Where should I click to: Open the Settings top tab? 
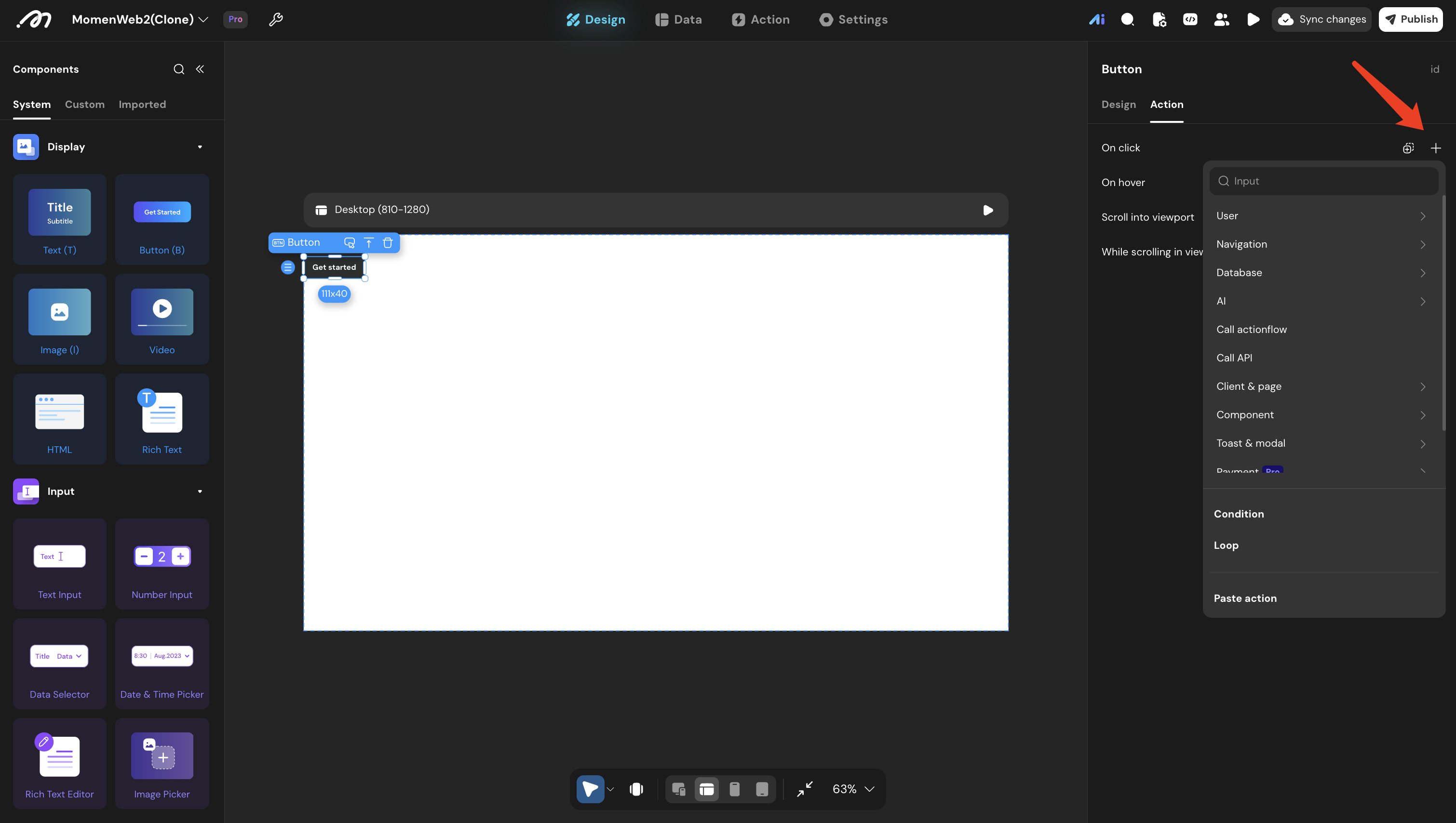(x=853, y=19)
